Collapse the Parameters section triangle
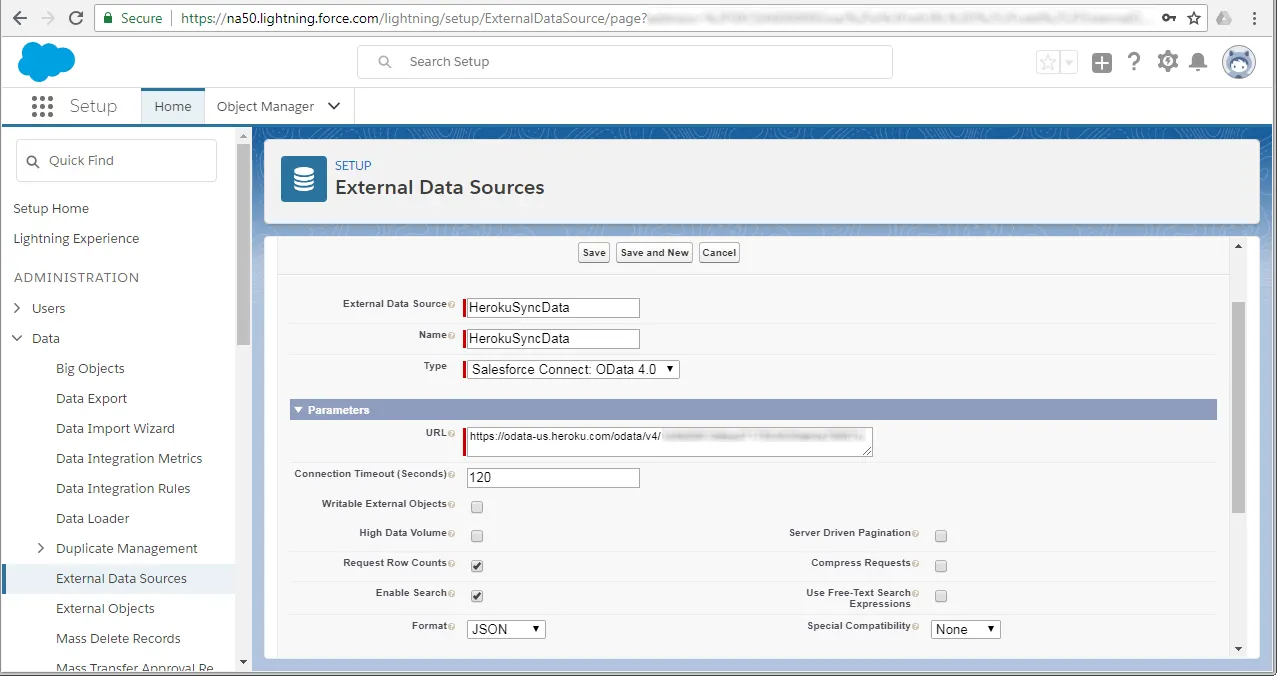 [298, 410]
